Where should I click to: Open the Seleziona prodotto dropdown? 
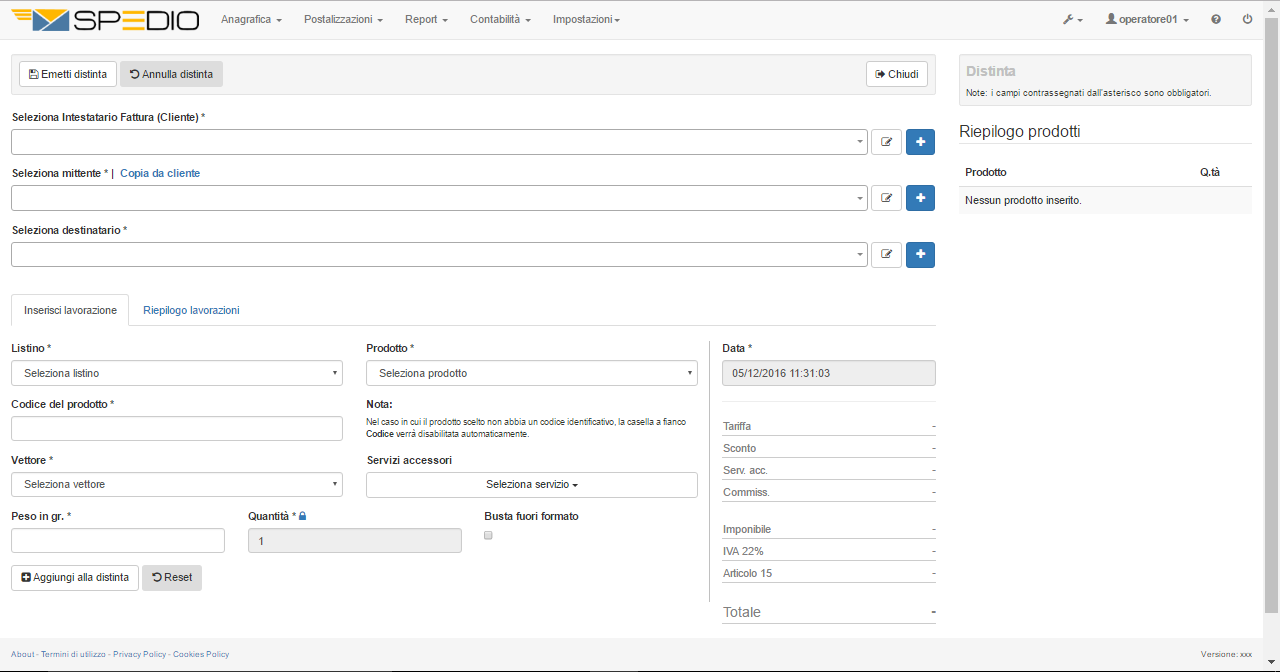click(532, 373)
